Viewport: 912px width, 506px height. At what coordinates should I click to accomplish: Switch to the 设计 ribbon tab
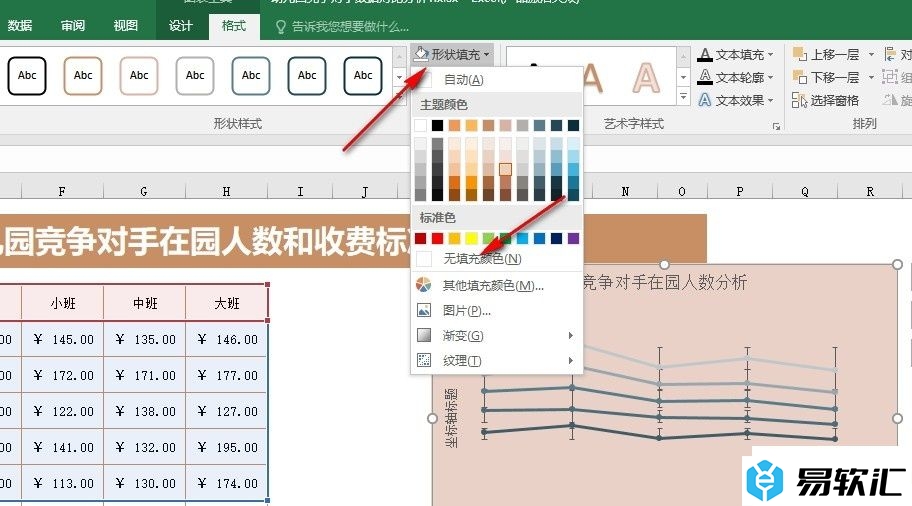pyautogui.click(x=180, y=26)
